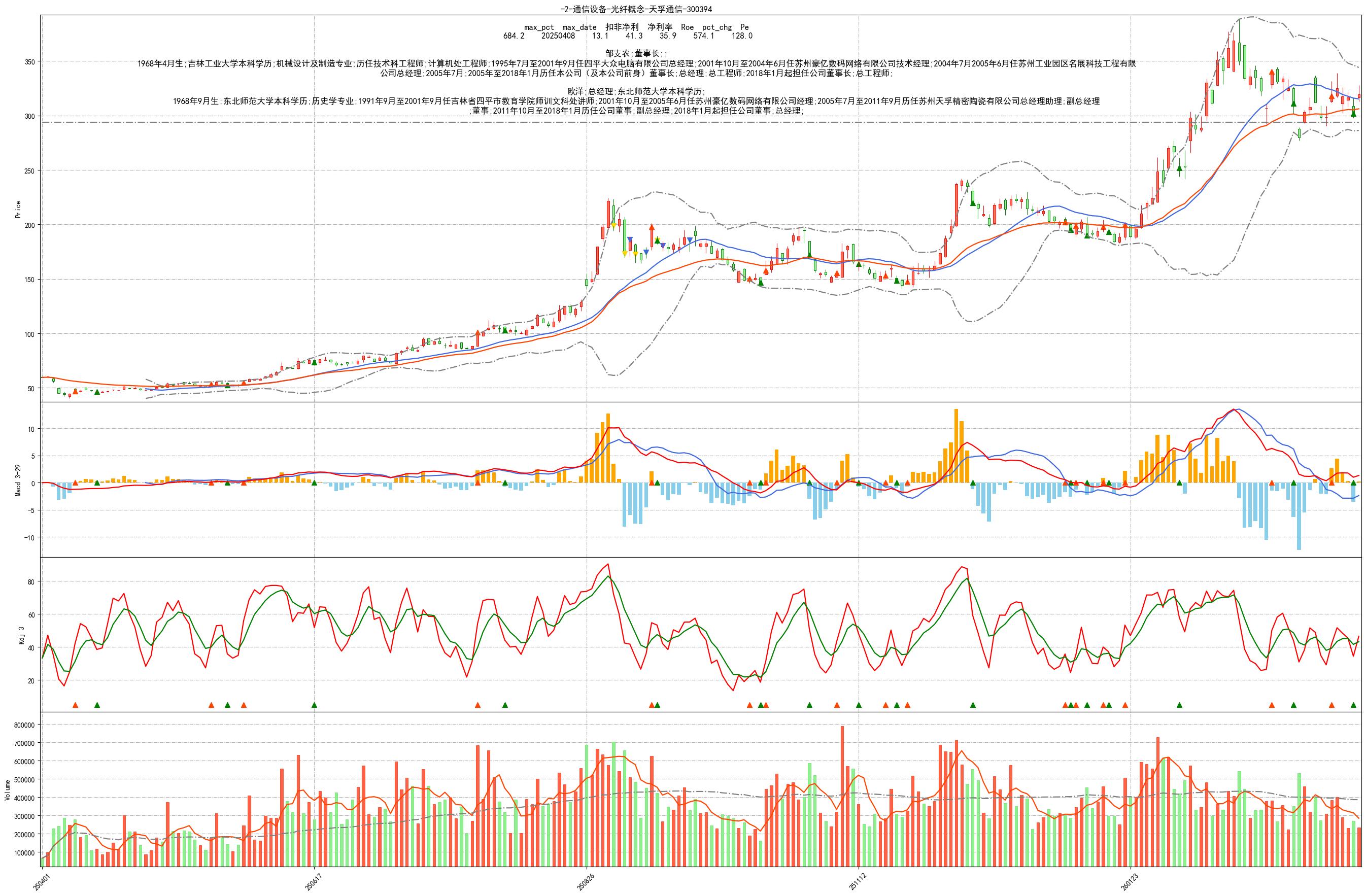Click the rightmost green triangle in KDJ panel
The image size is (1366, 896).
coord(1353,705)
